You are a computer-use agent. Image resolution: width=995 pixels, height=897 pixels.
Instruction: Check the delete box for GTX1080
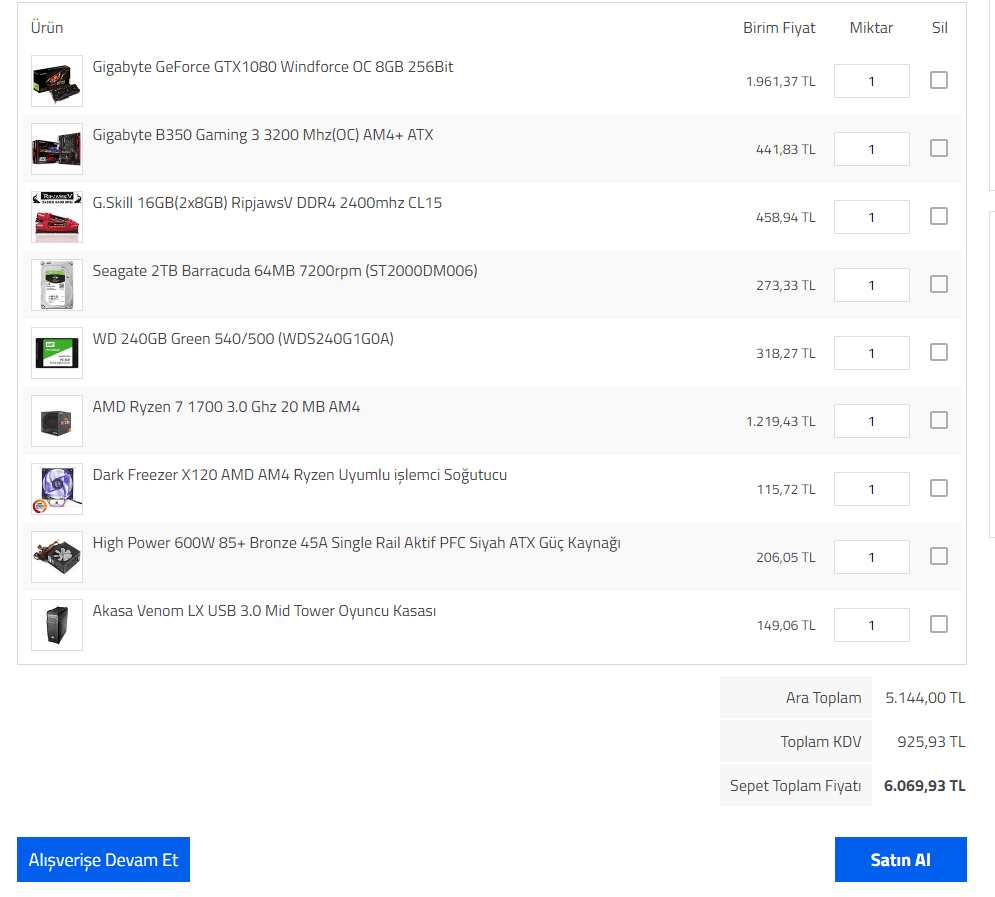coord(938,80)
